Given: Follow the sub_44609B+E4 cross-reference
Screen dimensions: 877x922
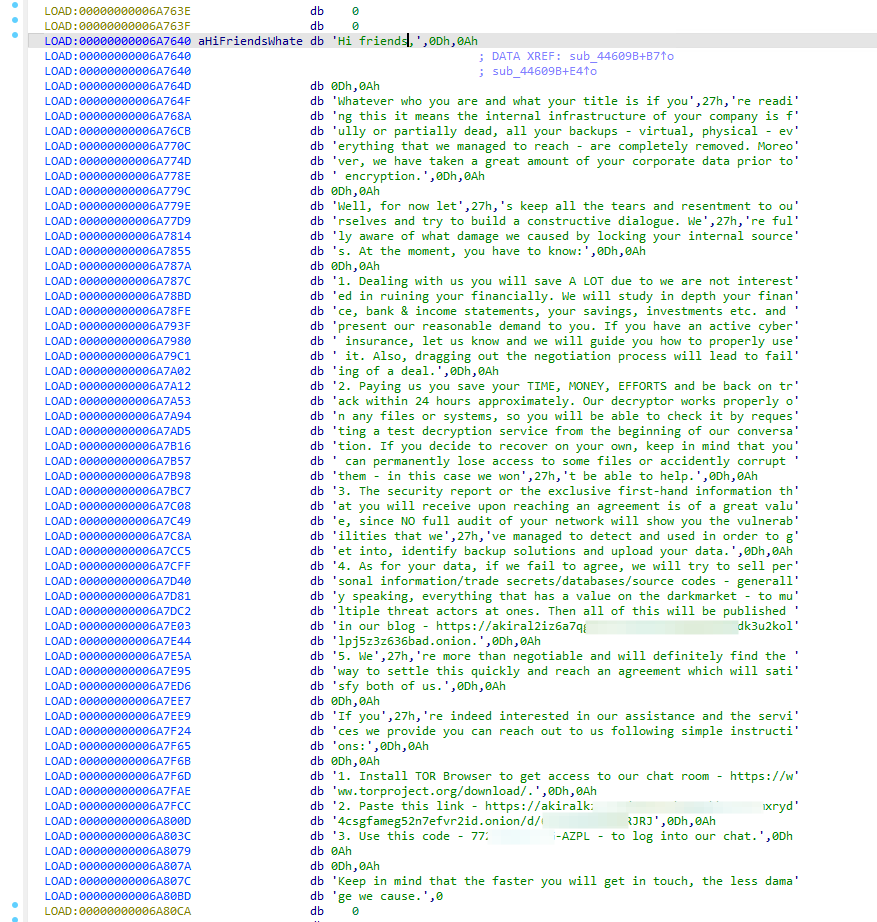Looking at the screenshot, I should [544, 71].
